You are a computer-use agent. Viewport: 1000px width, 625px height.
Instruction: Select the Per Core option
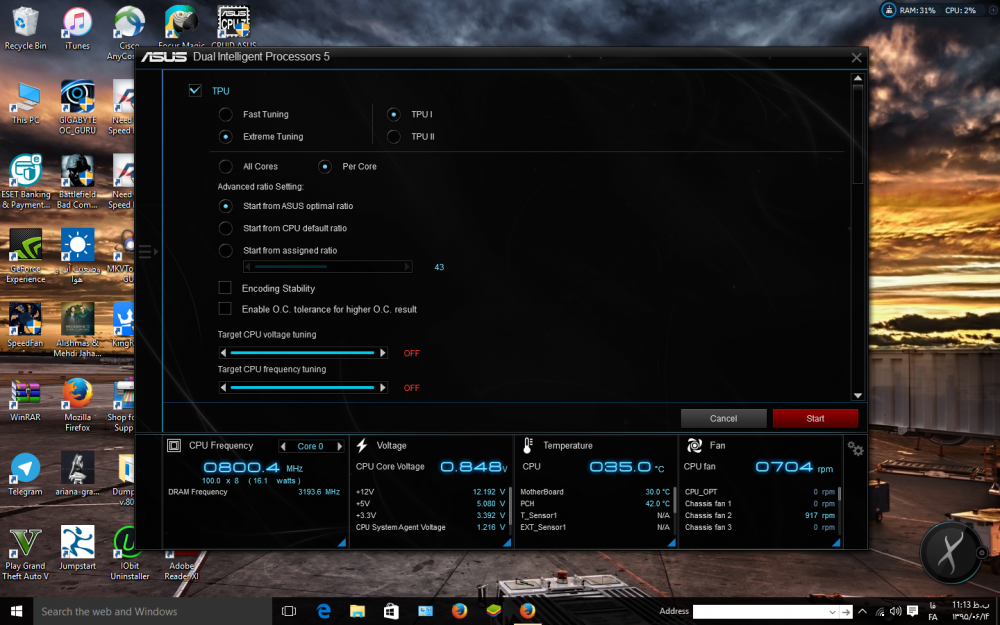coord(325,166)
